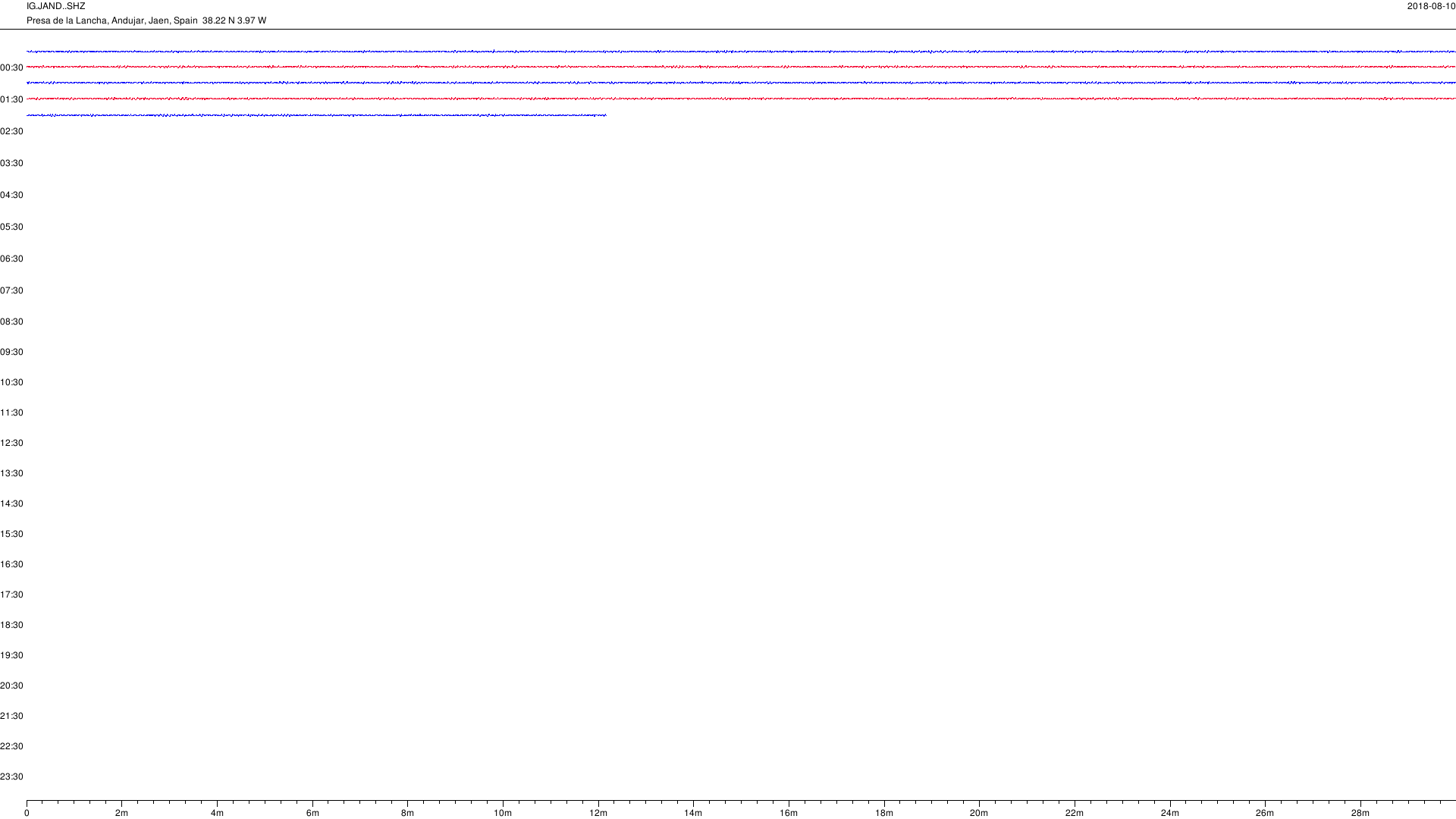The height and width of the screenshot is (819, 1456).
Task: Select the 01:30 time label
Action: 11,99
